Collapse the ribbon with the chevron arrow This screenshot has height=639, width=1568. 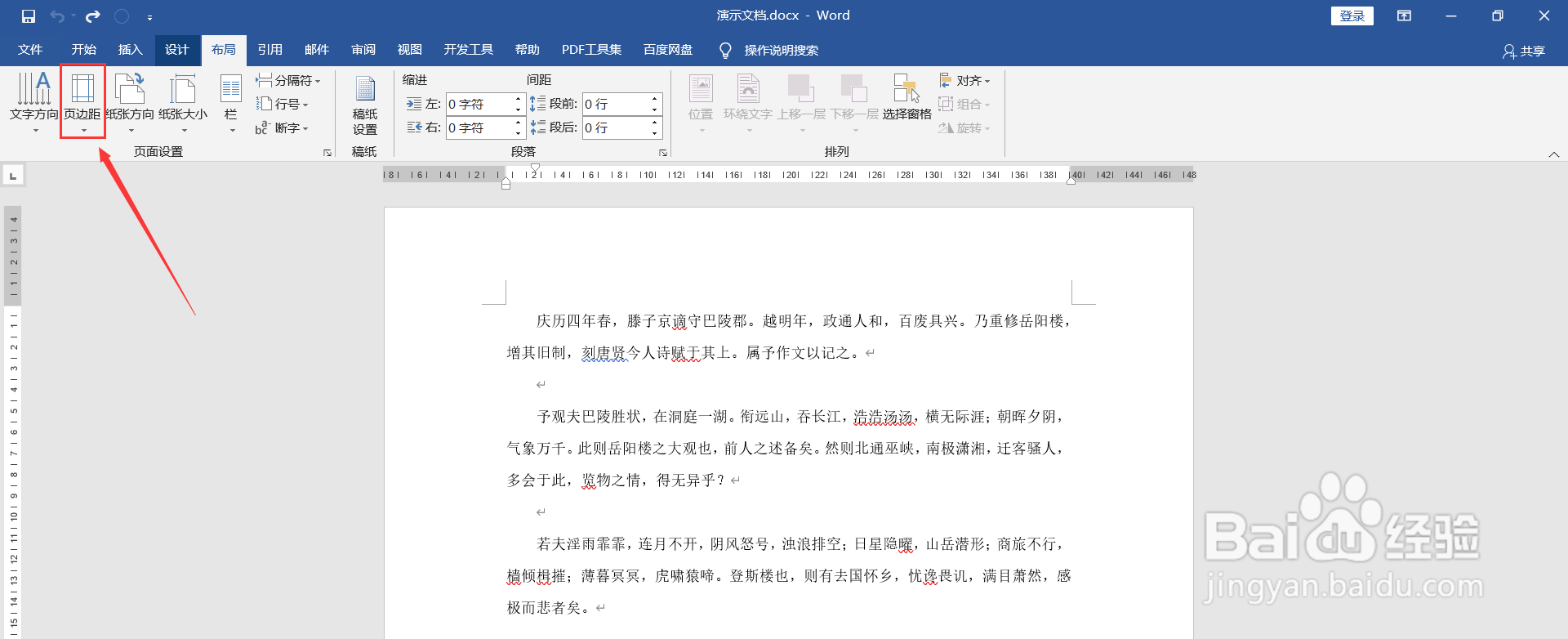[x=1554, y=154]
